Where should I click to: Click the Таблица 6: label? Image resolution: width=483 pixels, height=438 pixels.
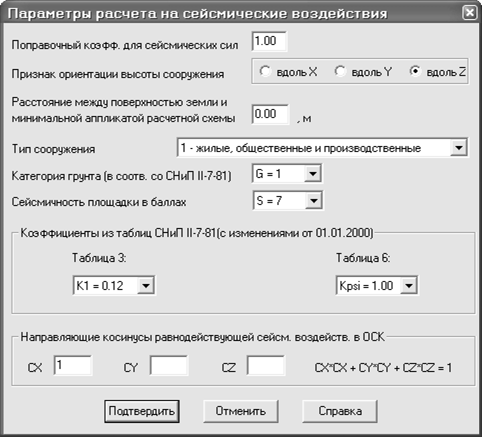pos(363,258)
